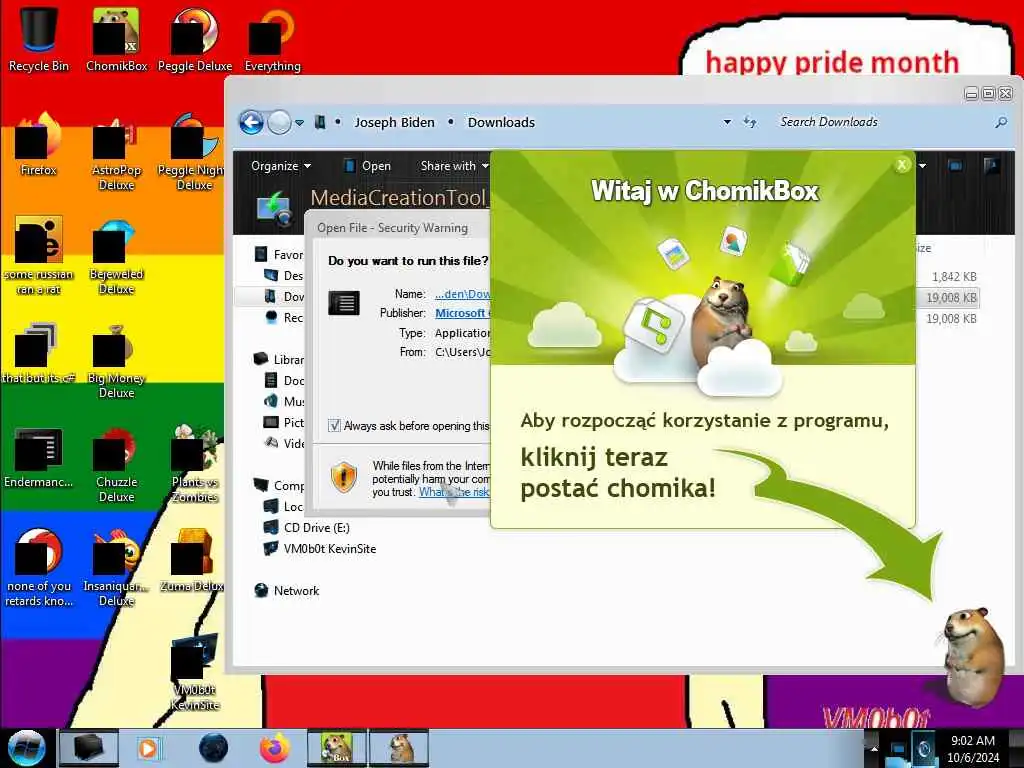This screenshot has height=768, width=1024.
Task: Click the Downloads breadcrumb segment
Action: point(501,122)
